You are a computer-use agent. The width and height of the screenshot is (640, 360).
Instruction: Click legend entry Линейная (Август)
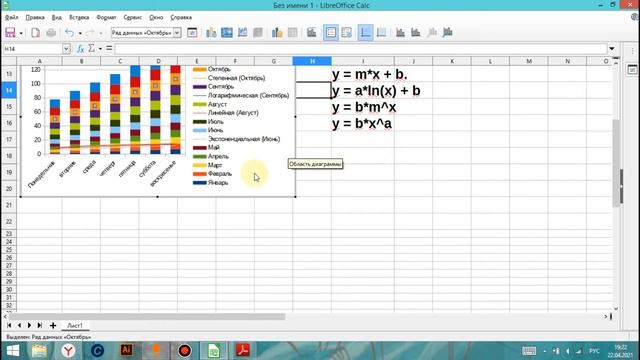tap(226, 113)
